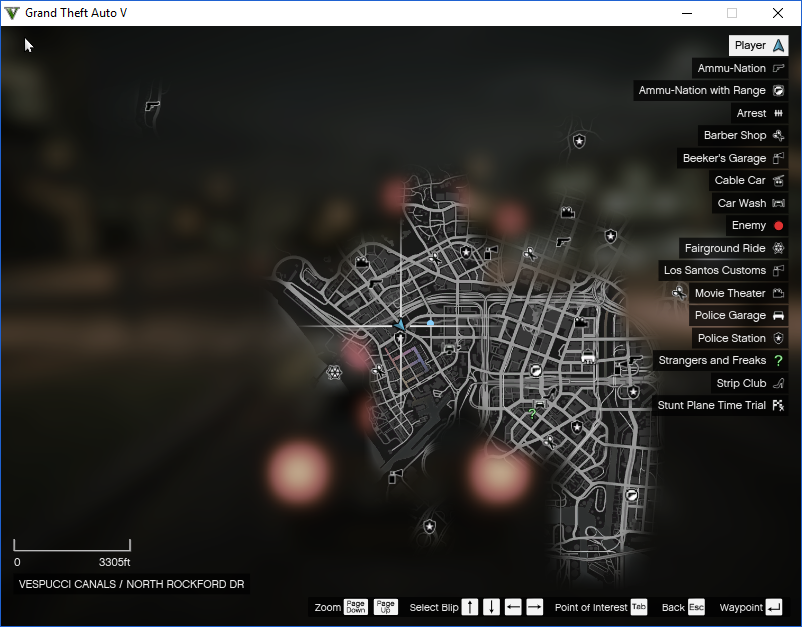Viewport: 802px width, 627px height.
Task: Select the Player entry in the legend
Action: click(758, 46)
